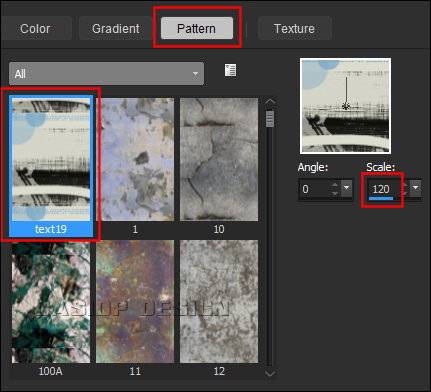The height and width of the screenshot is (392, 431).
Task: Decrease the Angle value with down arrow
Action: coord(335,193)
